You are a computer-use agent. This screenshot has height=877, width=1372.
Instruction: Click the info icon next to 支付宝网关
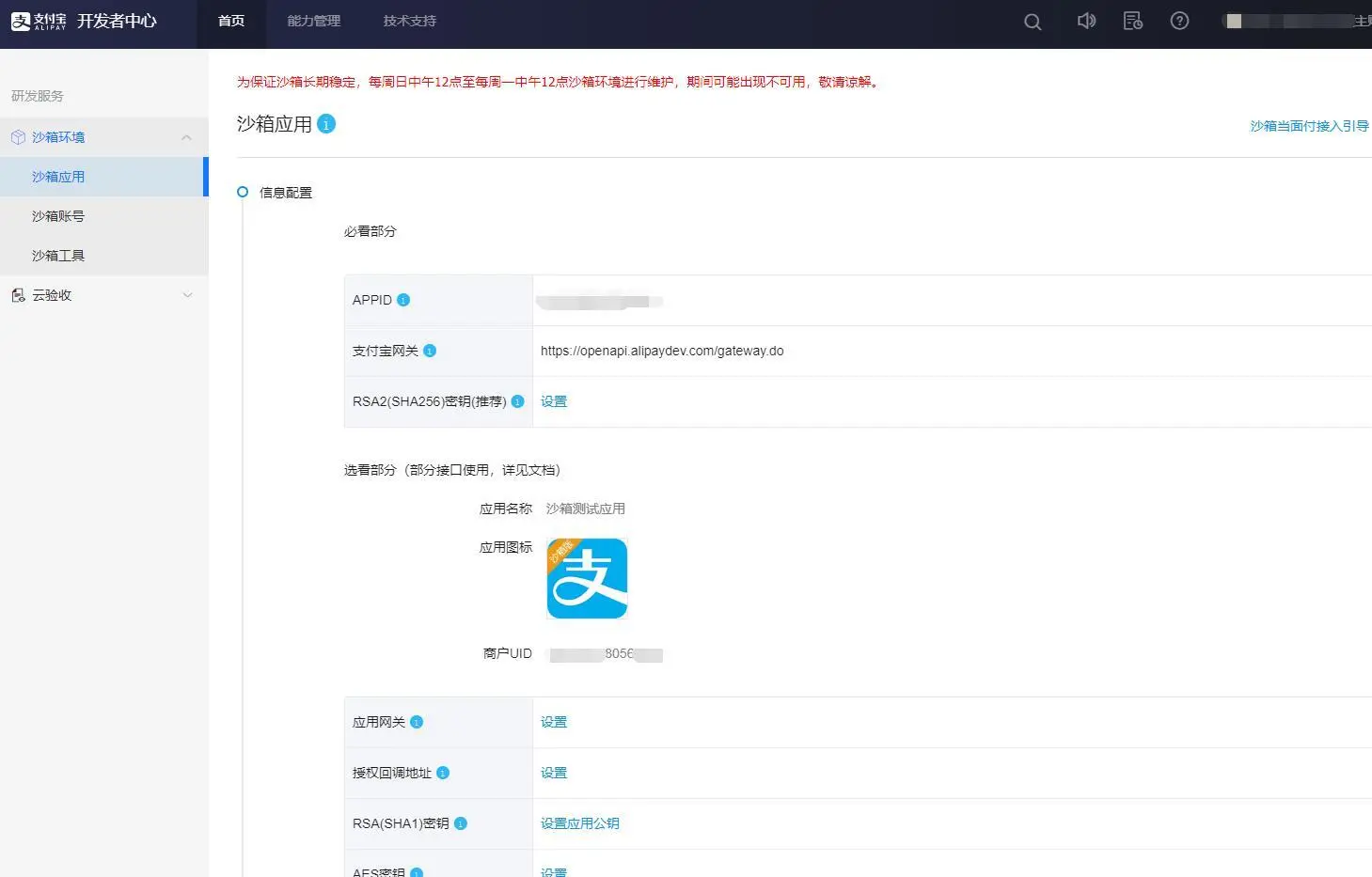[x=430, y=351]
